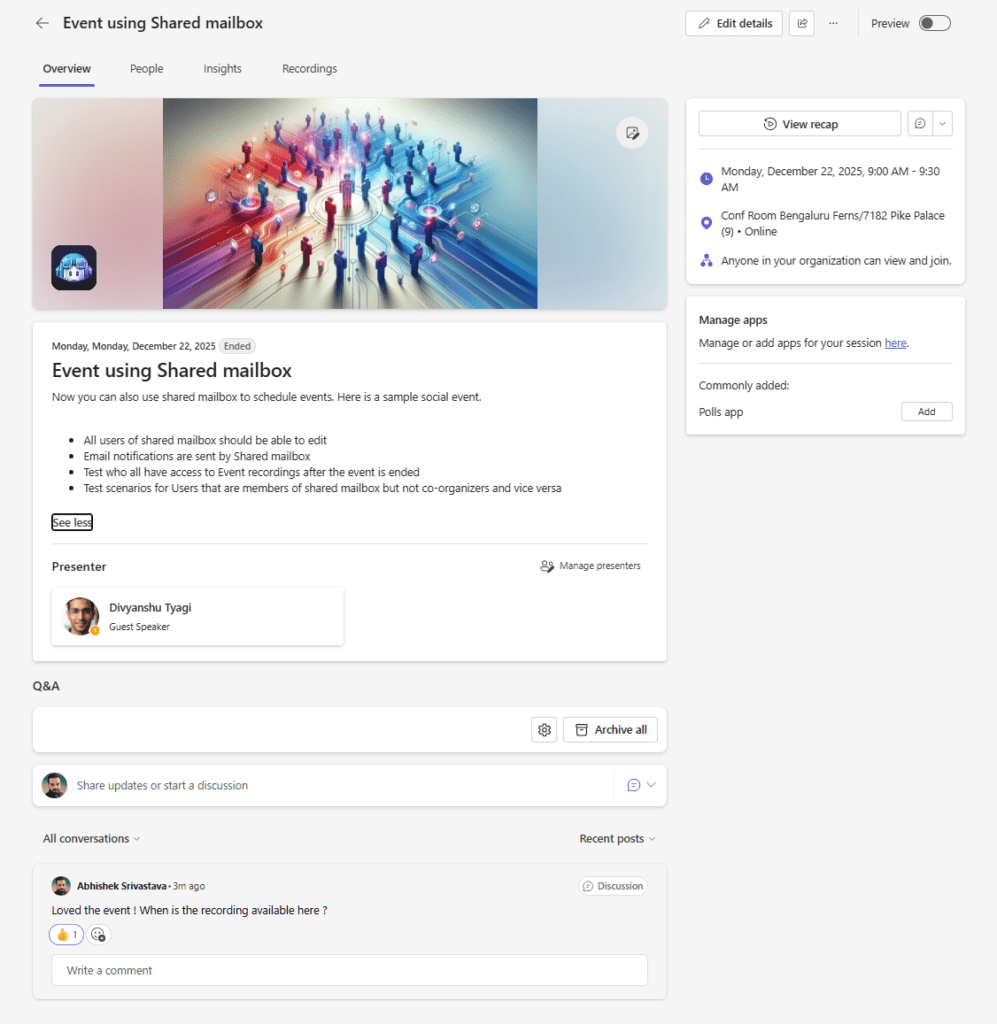
Task: Click the Manage presenters icon
Action: 547,566
